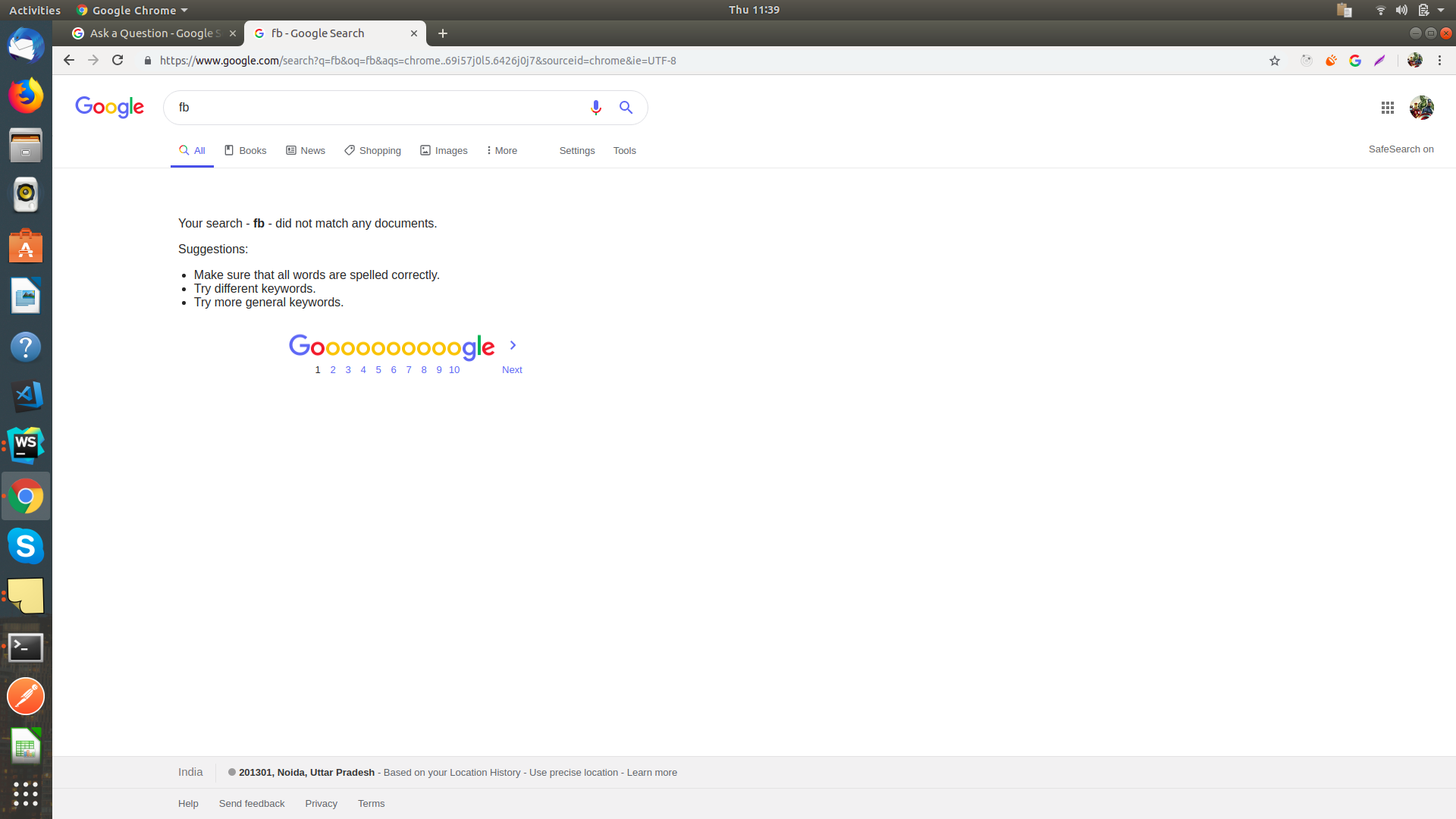This screenshot has width=1456, height=819.
Task: Go to the Next results page
Action: coord(512,369)
